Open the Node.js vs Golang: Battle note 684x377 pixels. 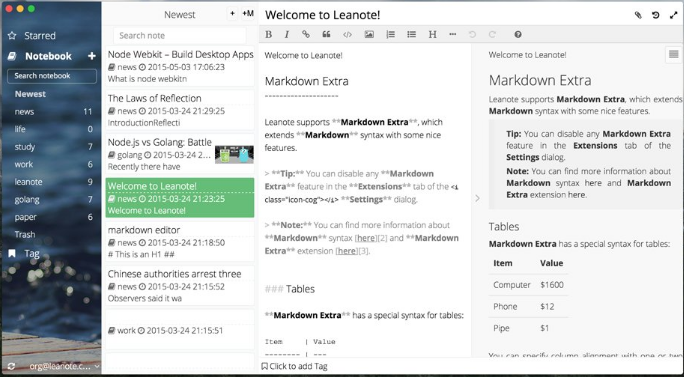[180, 154]
